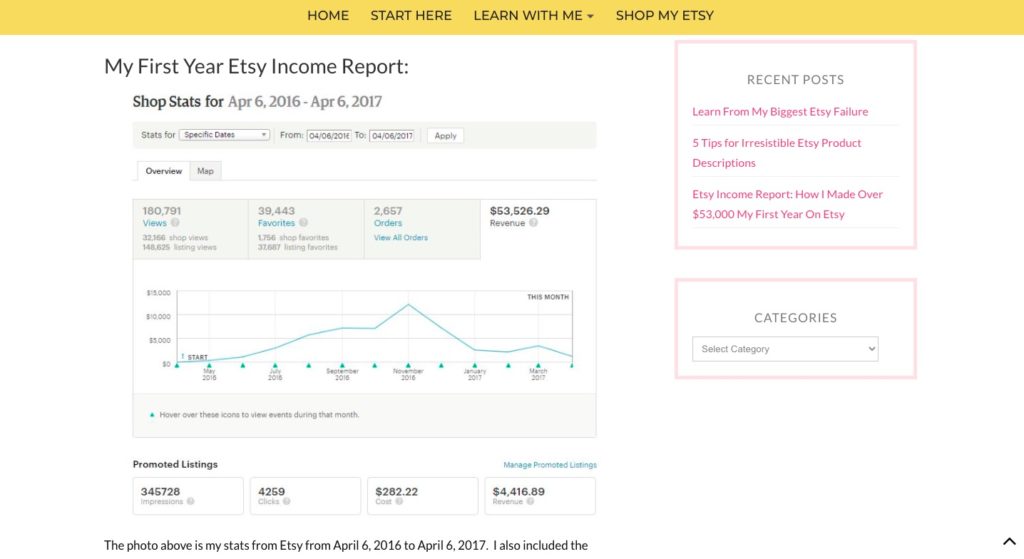
Task: Open the START HERE page
Action: coord(411,16)
